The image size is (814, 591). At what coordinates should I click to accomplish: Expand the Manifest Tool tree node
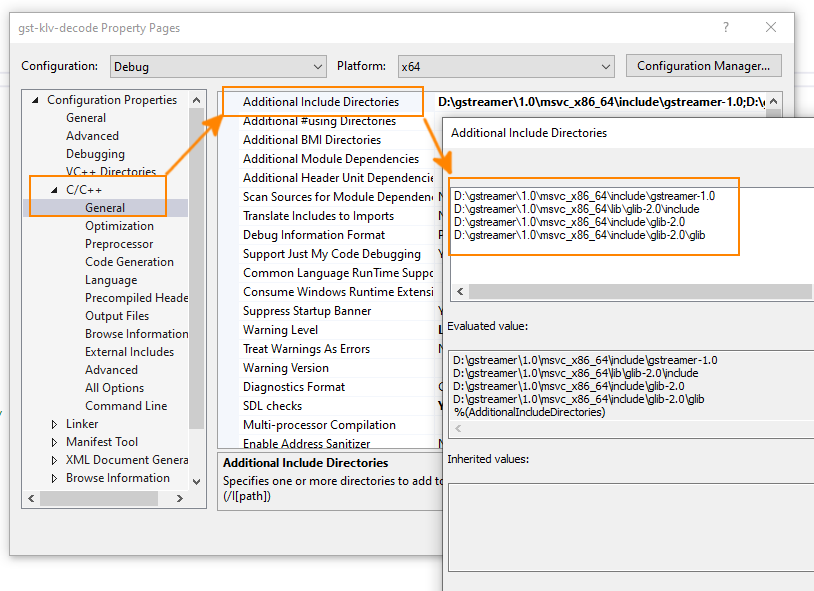click(x=55, y=442)
